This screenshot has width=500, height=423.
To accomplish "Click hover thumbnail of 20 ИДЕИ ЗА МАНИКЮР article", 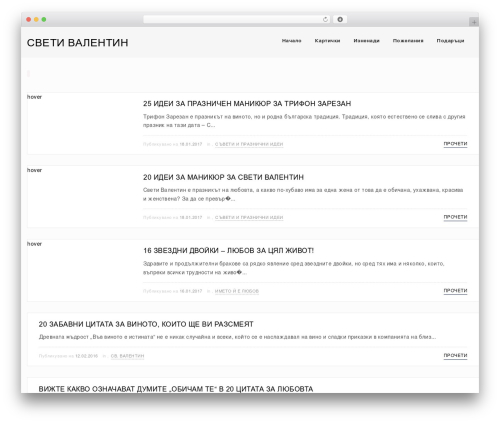I will (34, 170).
